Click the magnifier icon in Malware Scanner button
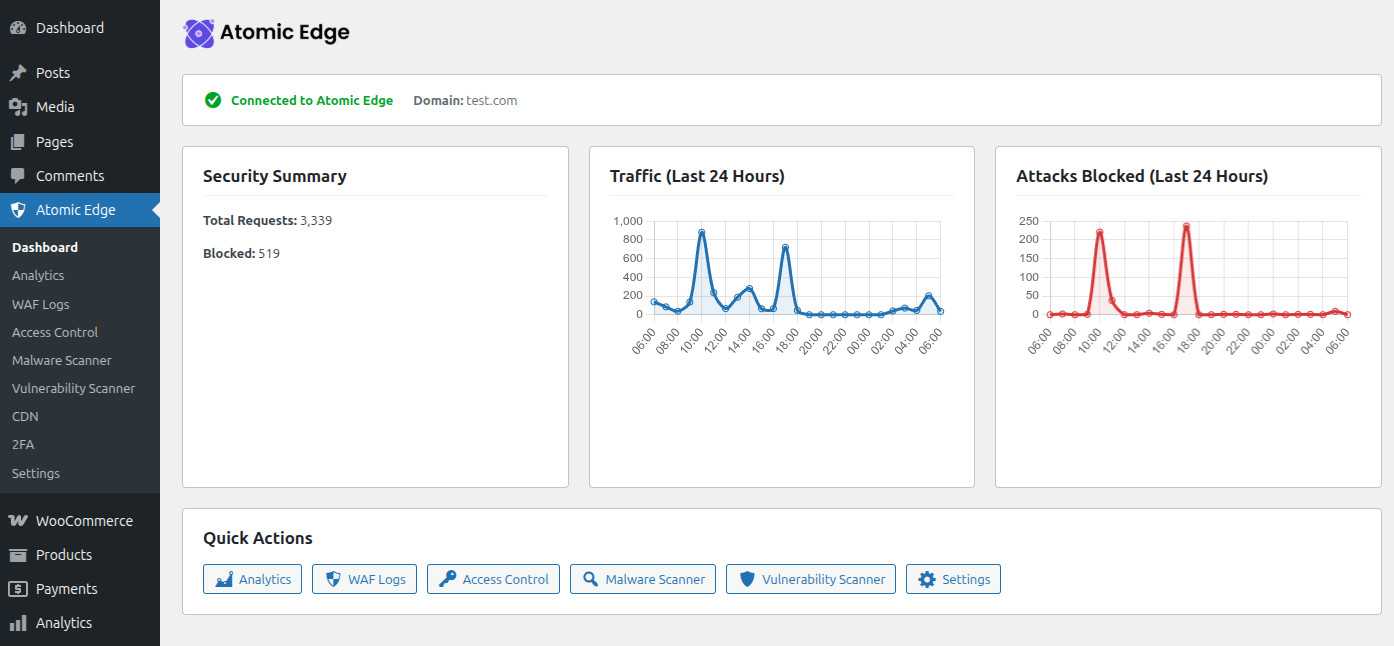Image resolution: width=1394 pixels, height=646 pixels. [591, 579]
